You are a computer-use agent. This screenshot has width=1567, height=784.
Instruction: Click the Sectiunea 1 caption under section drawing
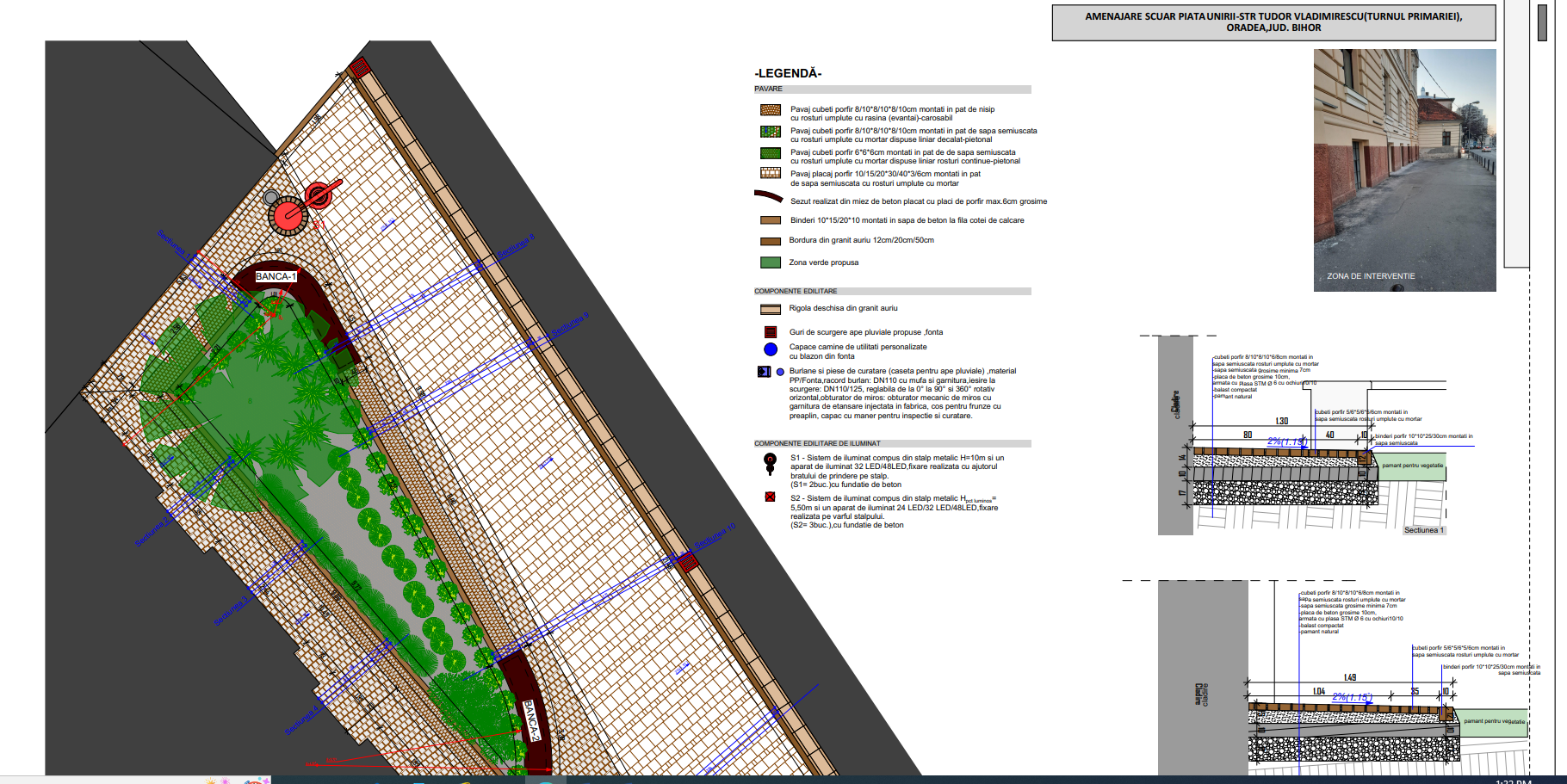1423,530
